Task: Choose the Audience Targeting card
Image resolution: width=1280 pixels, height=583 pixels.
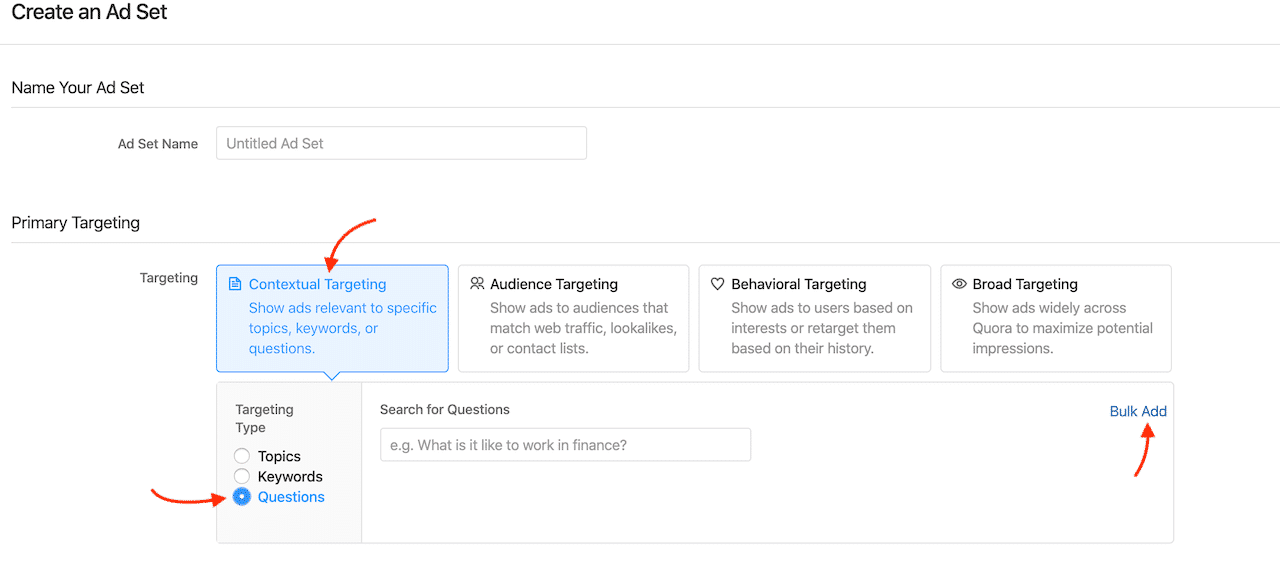Action: (573, 318)
